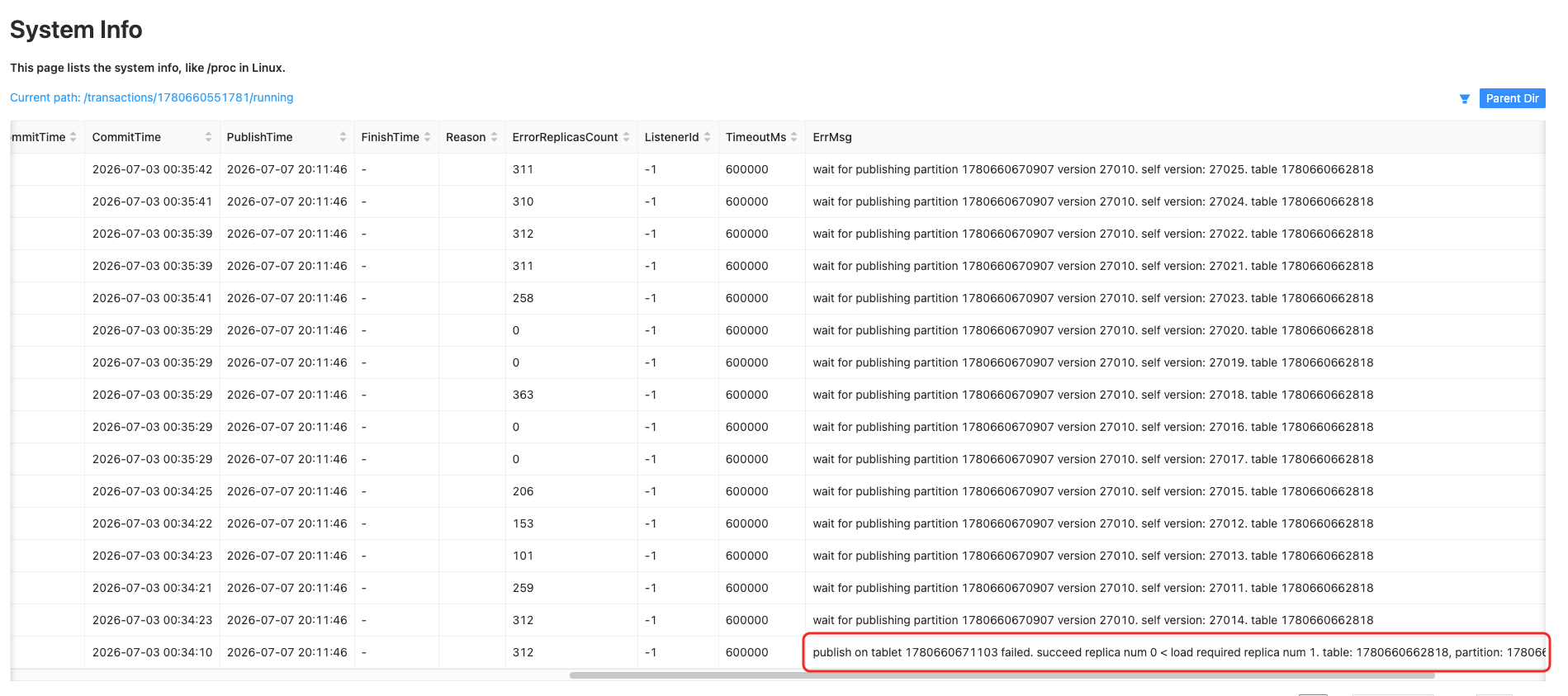The height and width of the screenshot is (696, 1568).
Task: Sort by TimeoutMs column arrows
Action: [793, 137]
